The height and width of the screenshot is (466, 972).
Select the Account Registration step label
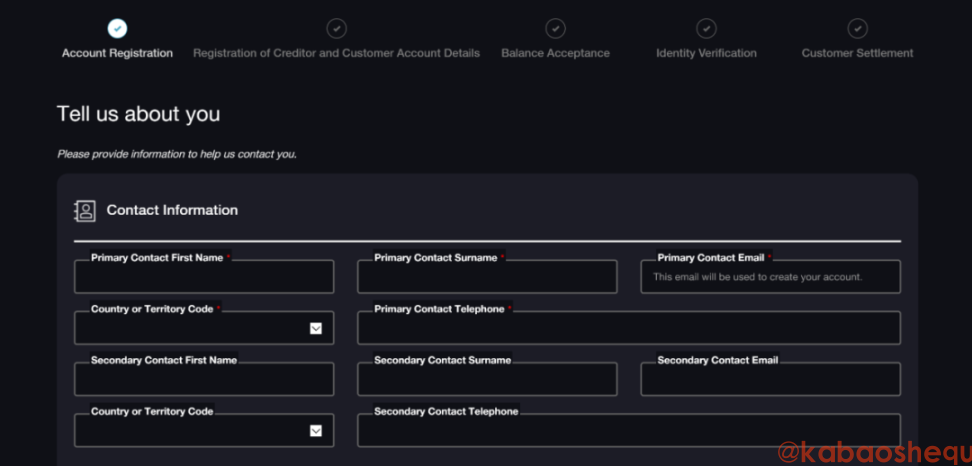coord(117,53)
